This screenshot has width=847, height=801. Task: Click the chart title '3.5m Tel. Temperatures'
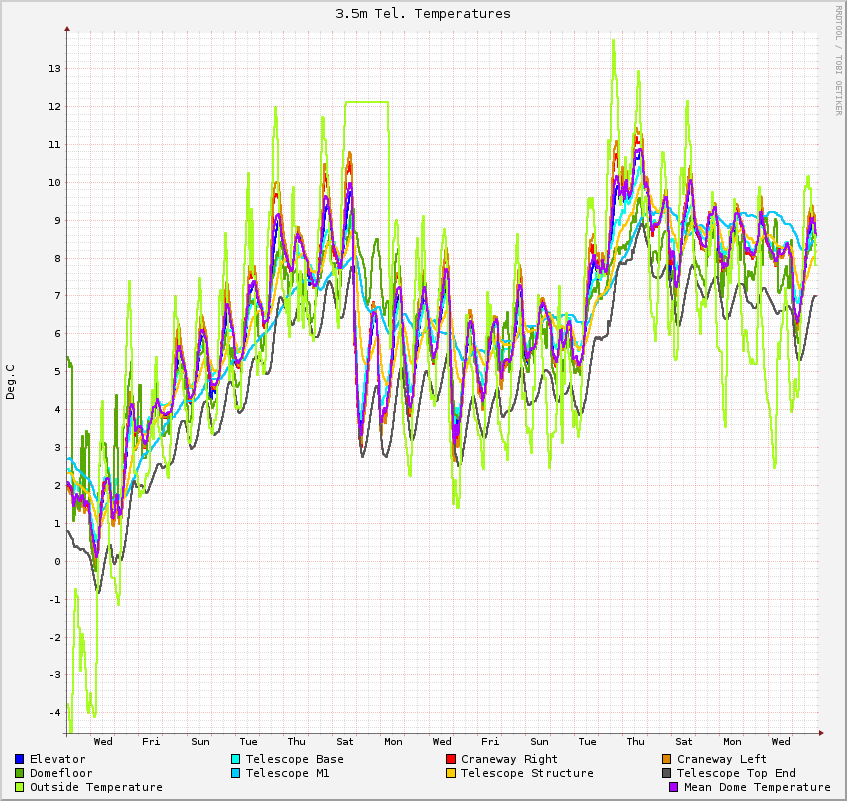tap(423, 14)
